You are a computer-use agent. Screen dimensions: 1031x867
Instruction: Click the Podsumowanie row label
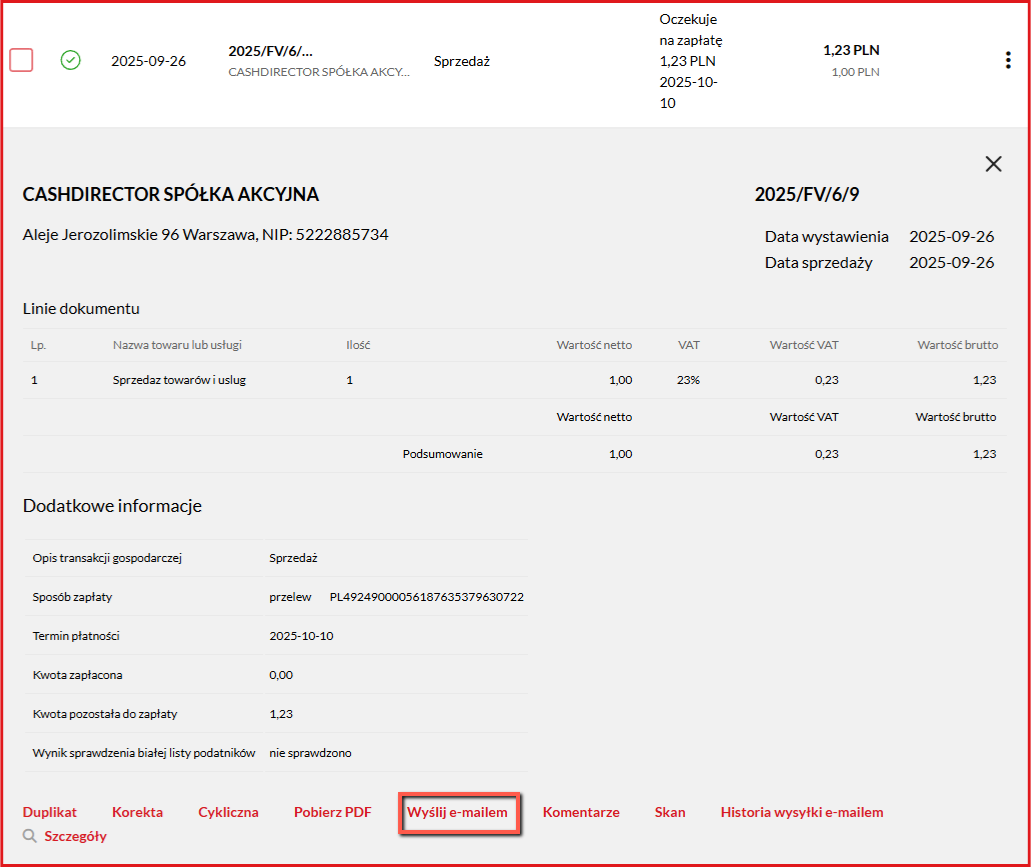443,454
